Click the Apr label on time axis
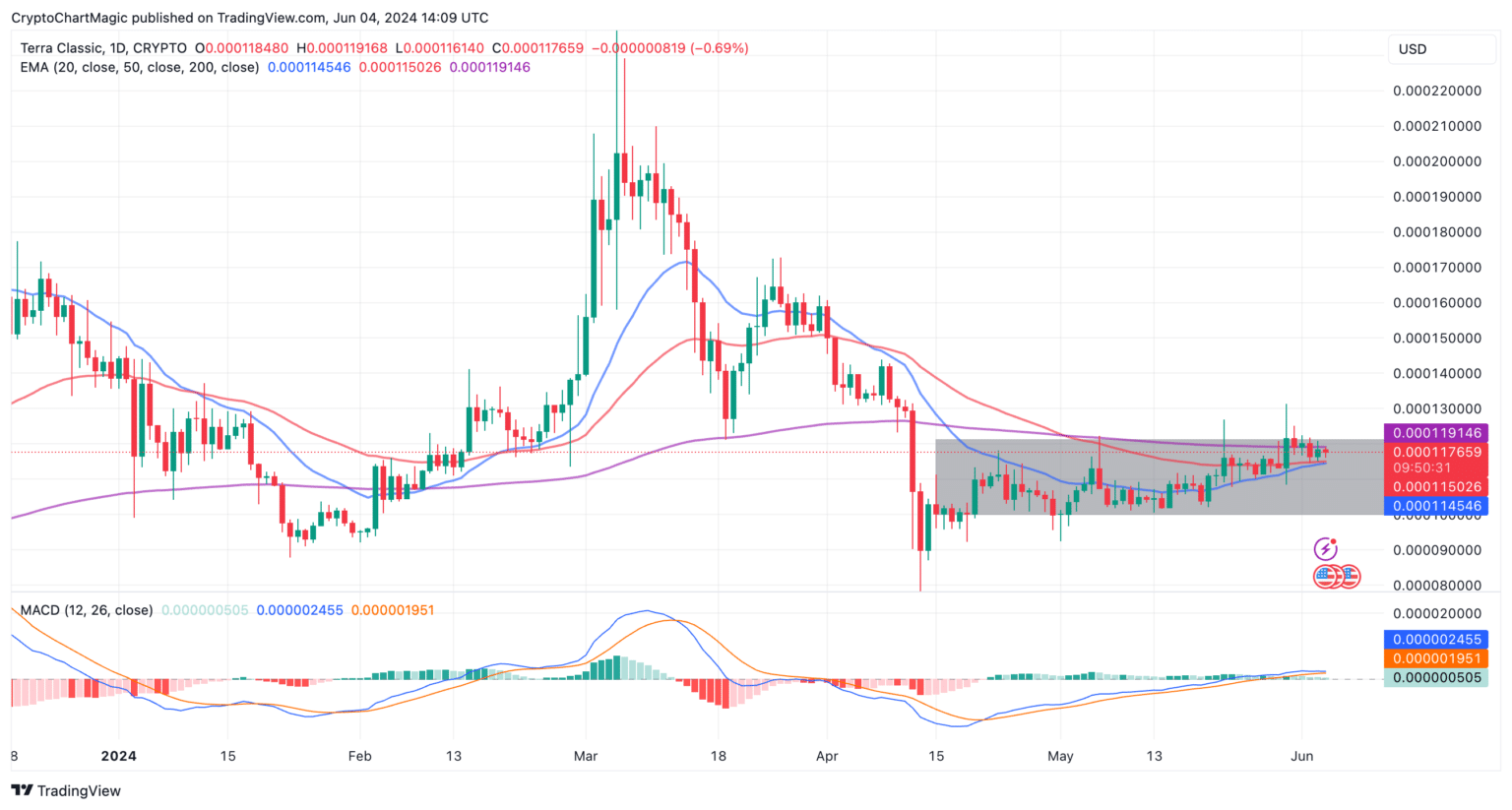This screenshot has height=810, width=1512. (827, 756)
